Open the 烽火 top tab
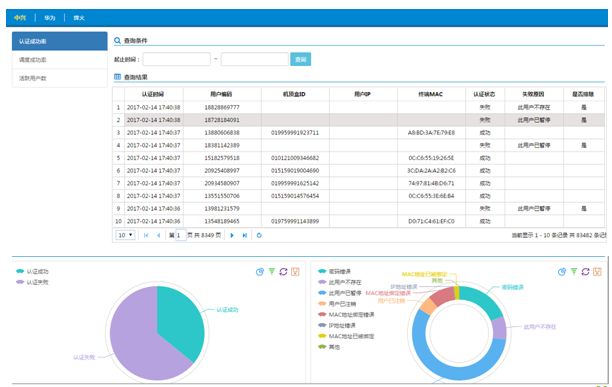 pos(79,18)
